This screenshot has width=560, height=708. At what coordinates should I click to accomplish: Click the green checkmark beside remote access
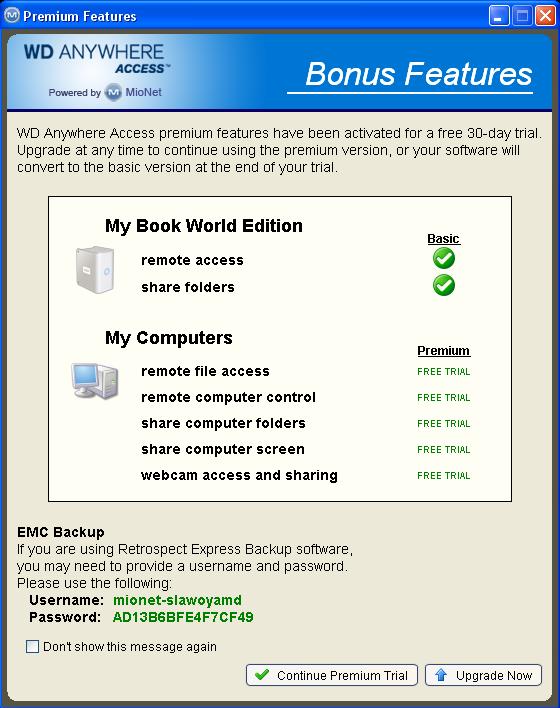[x=443, y=259]
